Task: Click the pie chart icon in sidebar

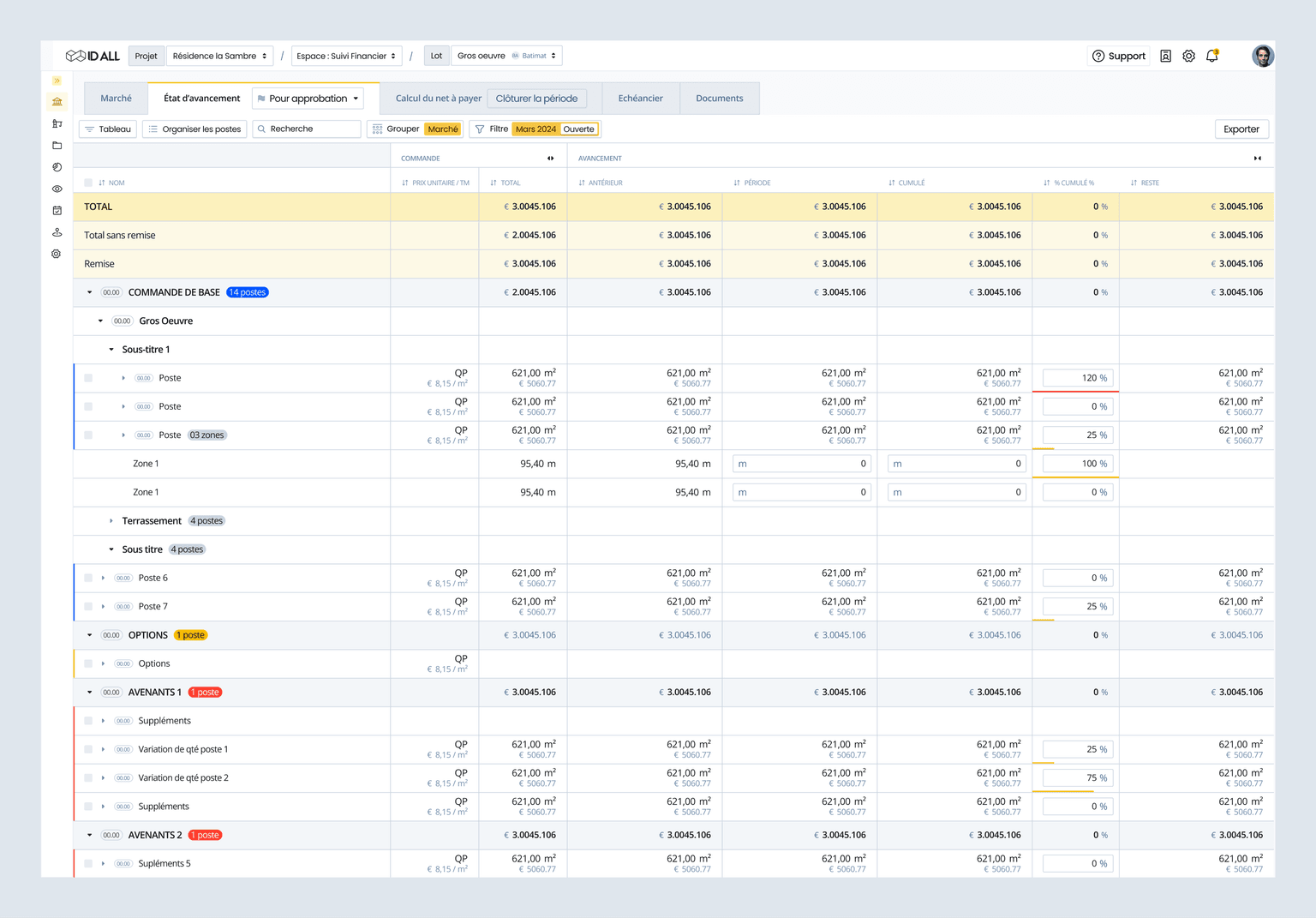Action: click(x=57, y=167)
